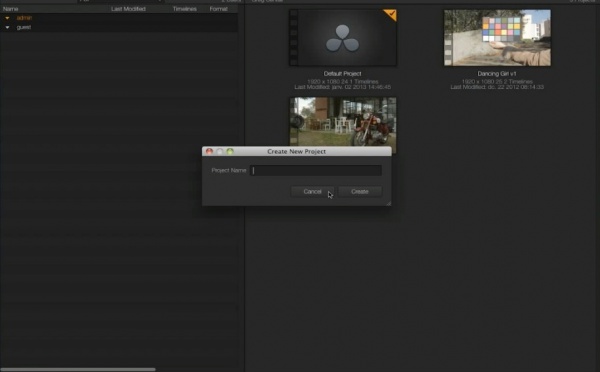Open the Dancing Girl v1 thumbnail
This screenshot has width=600, height=372.
[x=497, y=38]
